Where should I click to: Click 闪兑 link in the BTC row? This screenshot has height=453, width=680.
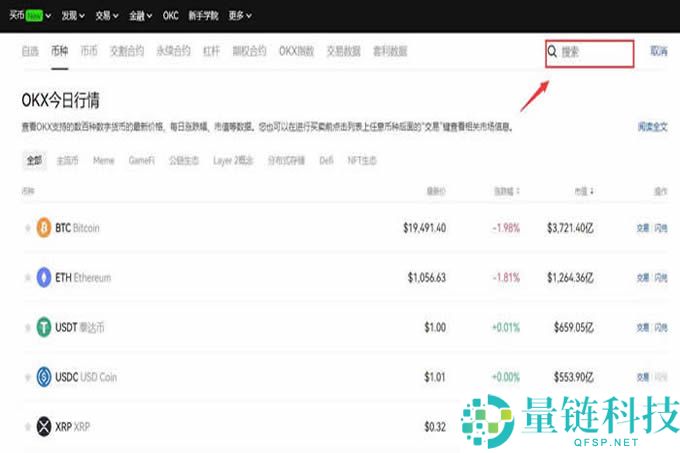point(661,228)
